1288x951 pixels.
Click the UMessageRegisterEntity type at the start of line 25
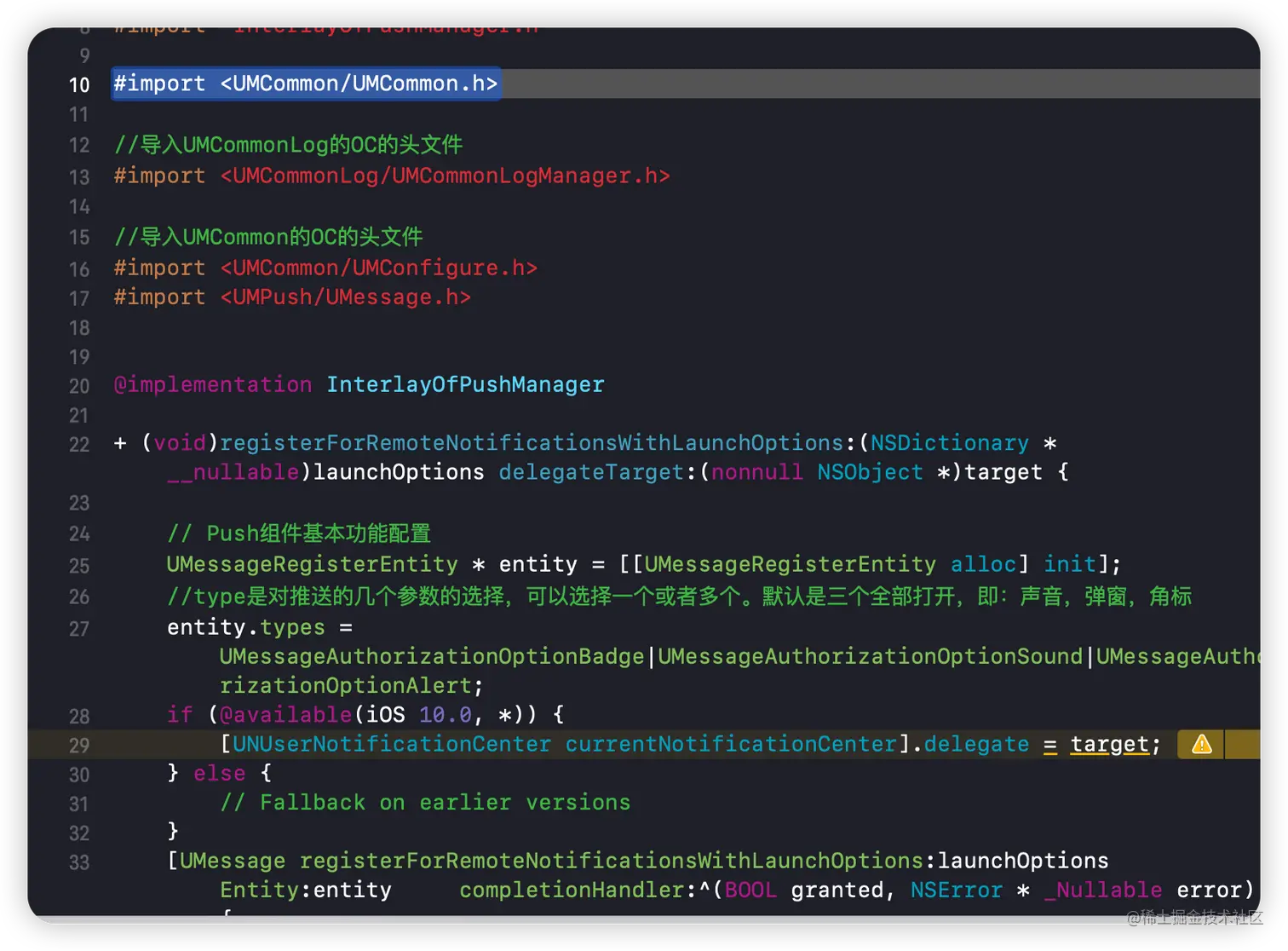[312, 563]
